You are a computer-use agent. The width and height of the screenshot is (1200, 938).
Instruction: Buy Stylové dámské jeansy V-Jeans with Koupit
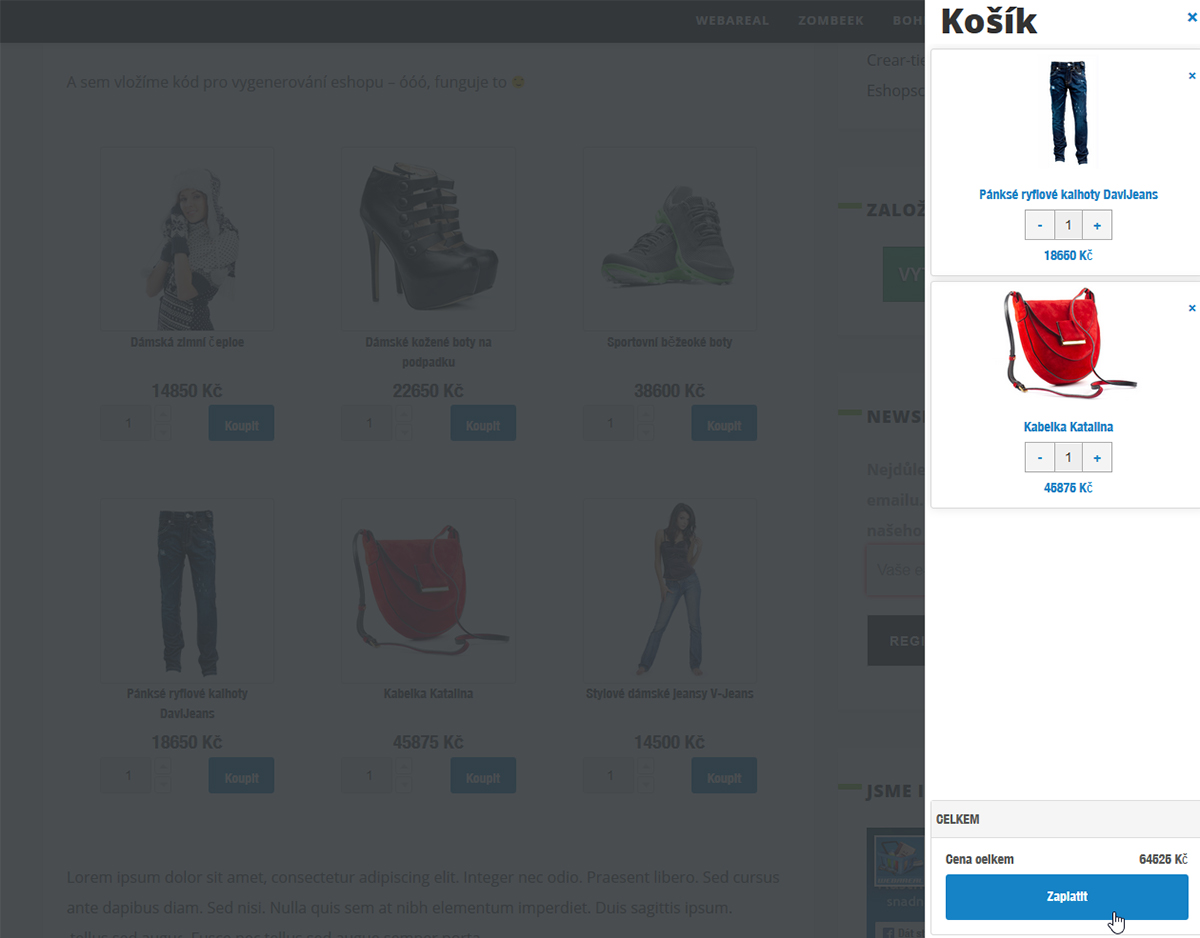coord(724,776)
